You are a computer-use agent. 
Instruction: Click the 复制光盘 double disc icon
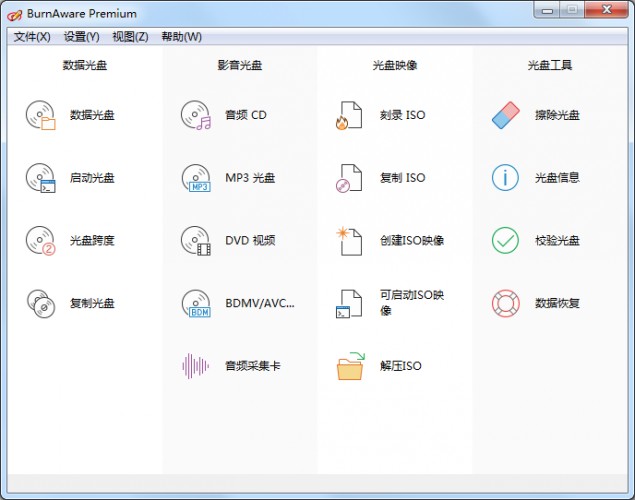coord(40,304)
